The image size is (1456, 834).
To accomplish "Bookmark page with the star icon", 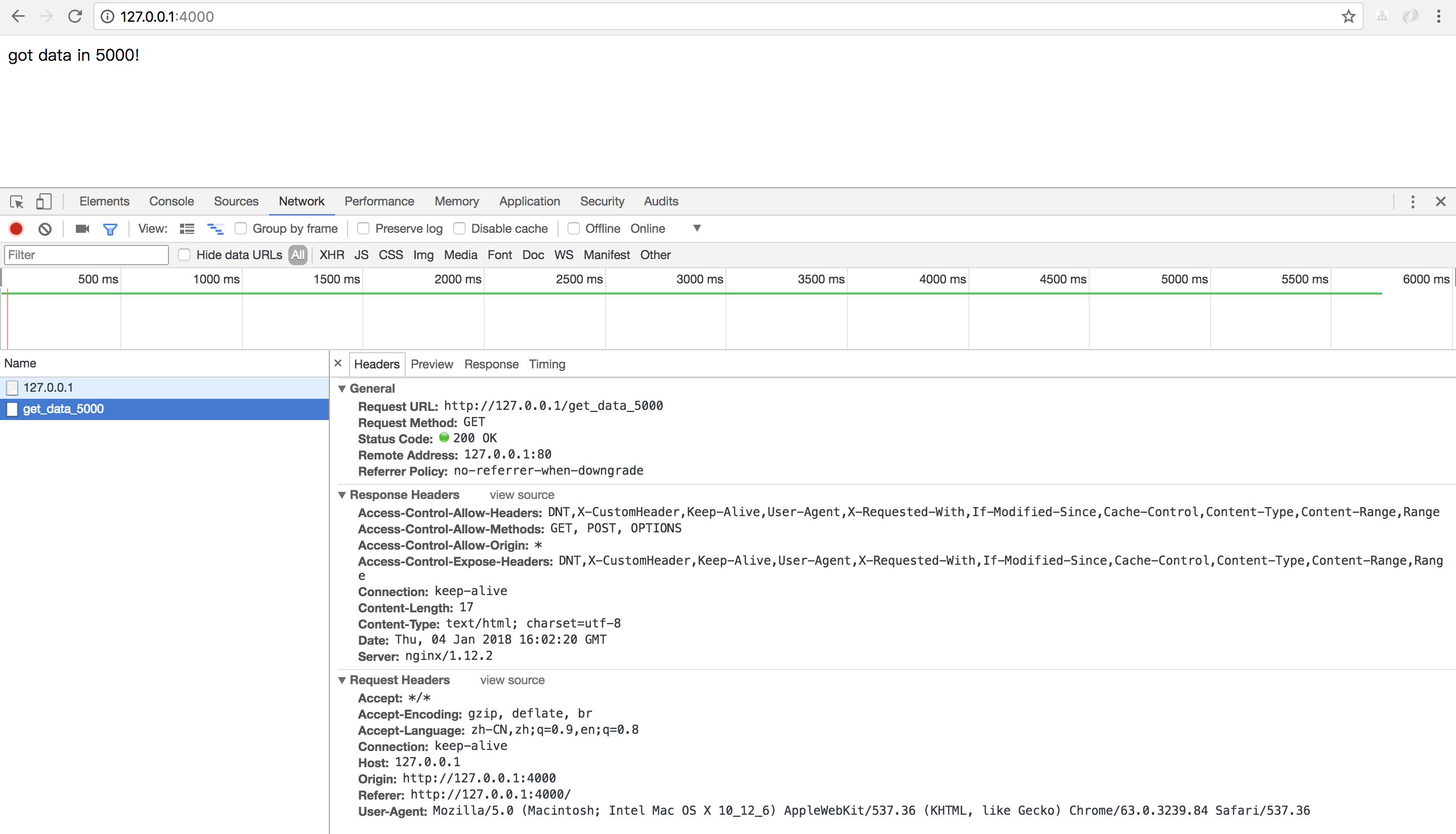I will (1348, 16).
